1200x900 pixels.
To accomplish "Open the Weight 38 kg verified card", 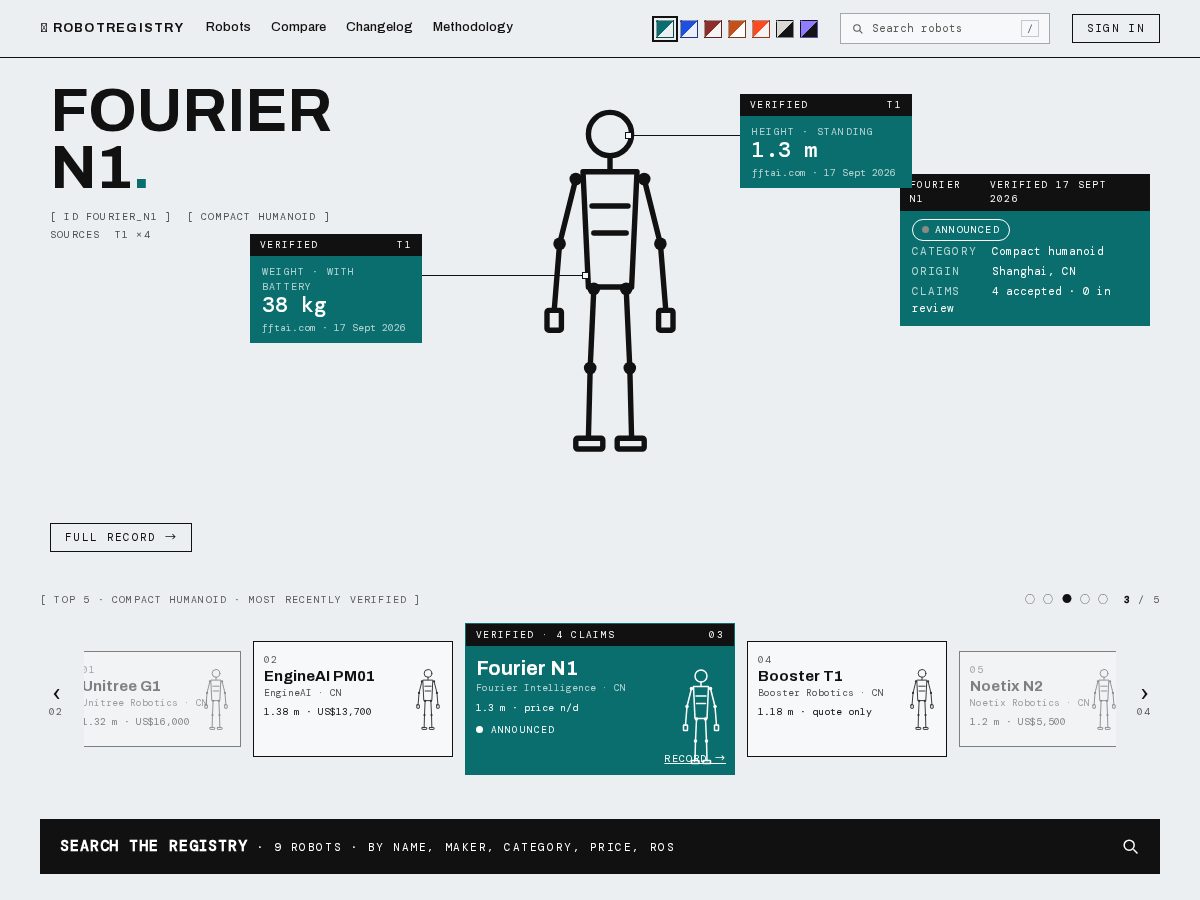I will [336, 288].
